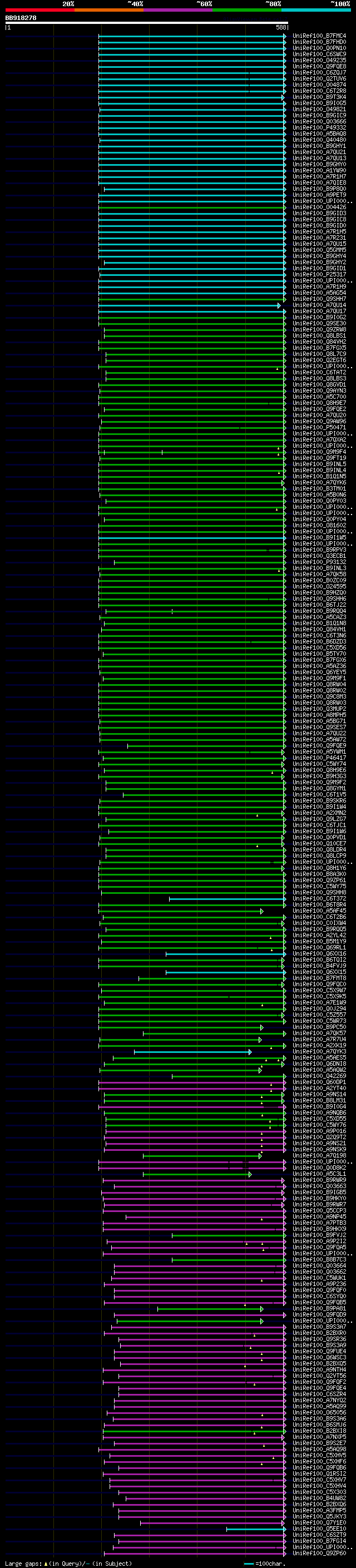Select the UniRef100_Q5EE10 label
This screenshot has height=1568, width=356.
click(319, 1529)
